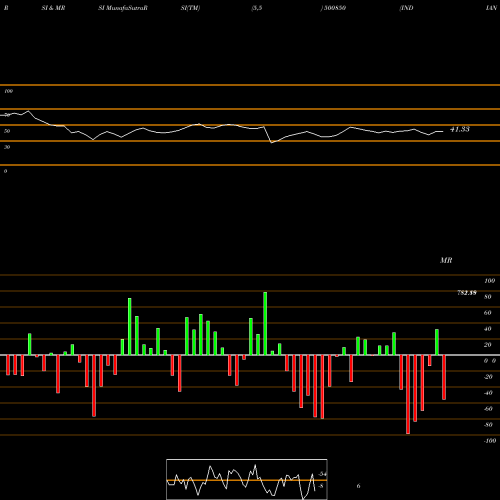Viewport: 500px width, 500px height.
Task: Click the 30 label on RSI axis
Action: pos(7,147)
